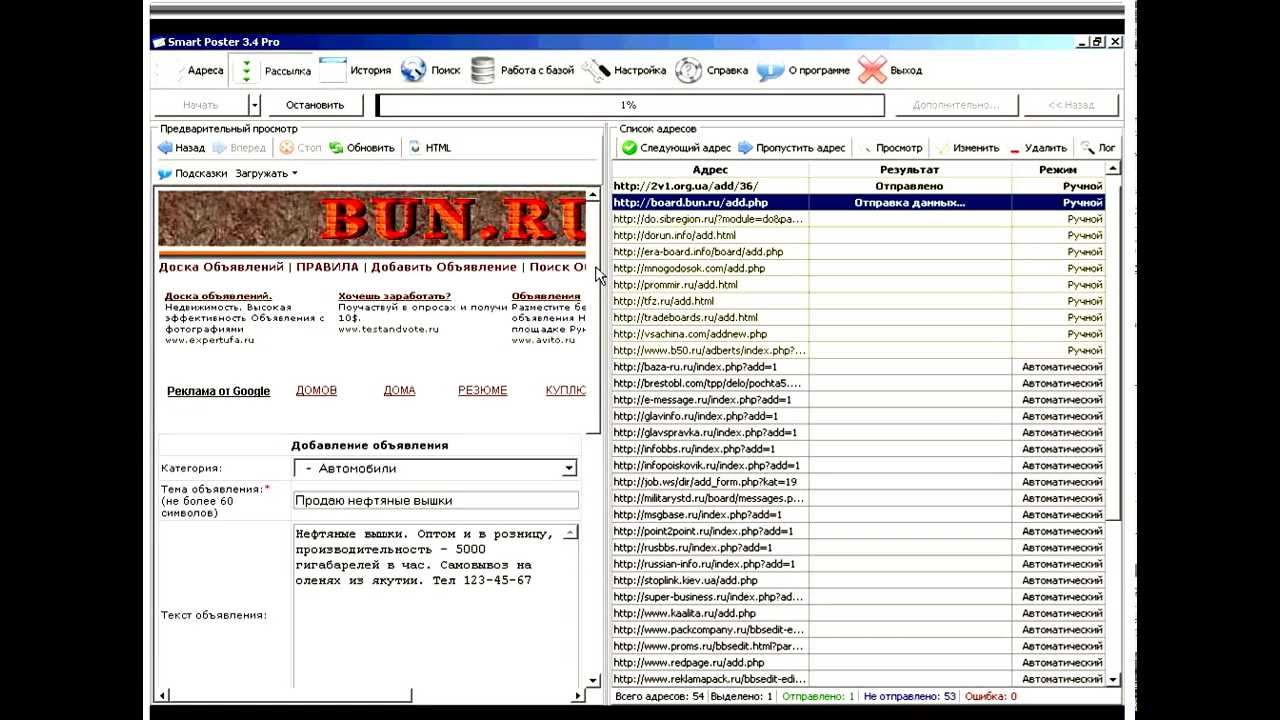Select row http://board.bun.ru/add.php
The width and height of the screenshot is (1280, 720).
click(858, 203)
